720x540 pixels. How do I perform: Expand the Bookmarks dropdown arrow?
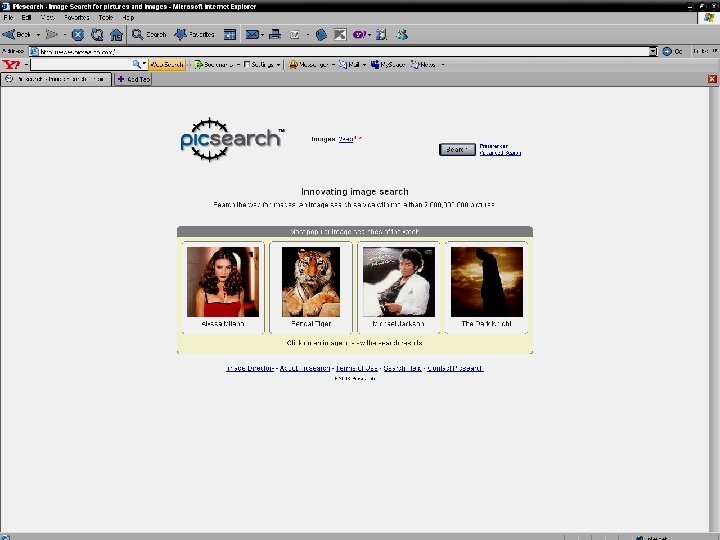tap(238, 65)
